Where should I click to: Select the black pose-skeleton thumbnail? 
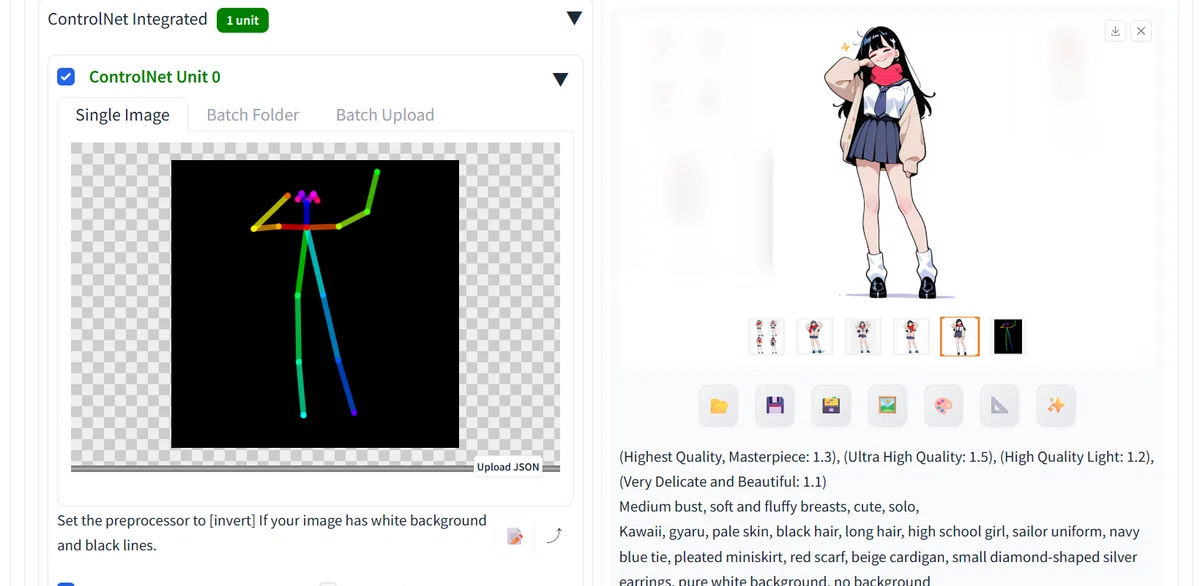click(1008, 337)
